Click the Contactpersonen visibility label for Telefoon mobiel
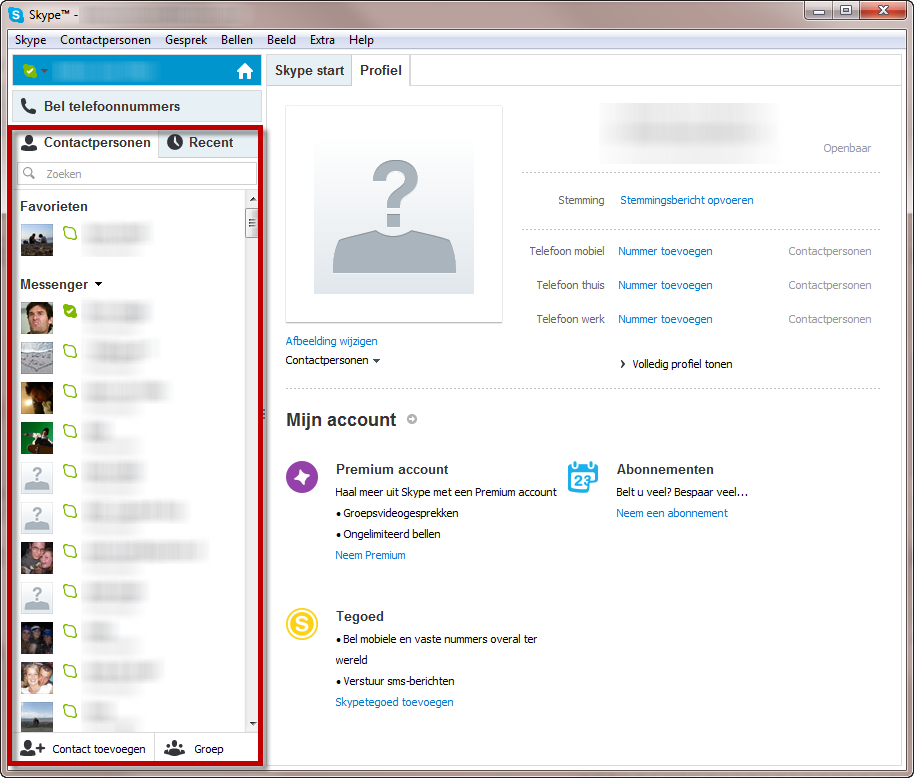This screenshot has width=914, height=778. (830, 251)
